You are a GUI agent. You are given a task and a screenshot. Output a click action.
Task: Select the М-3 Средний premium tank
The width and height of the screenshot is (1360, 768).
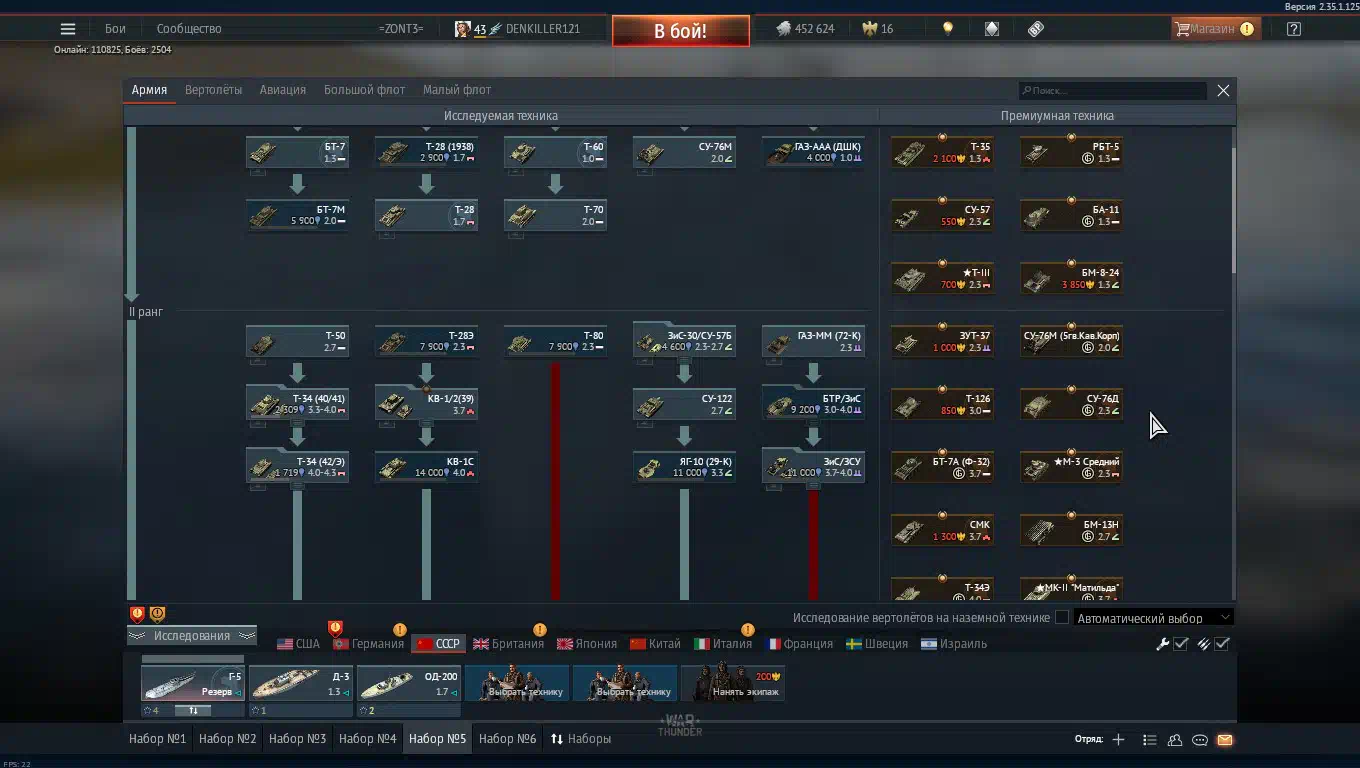pyautogui.click(x=1071, y=467)
